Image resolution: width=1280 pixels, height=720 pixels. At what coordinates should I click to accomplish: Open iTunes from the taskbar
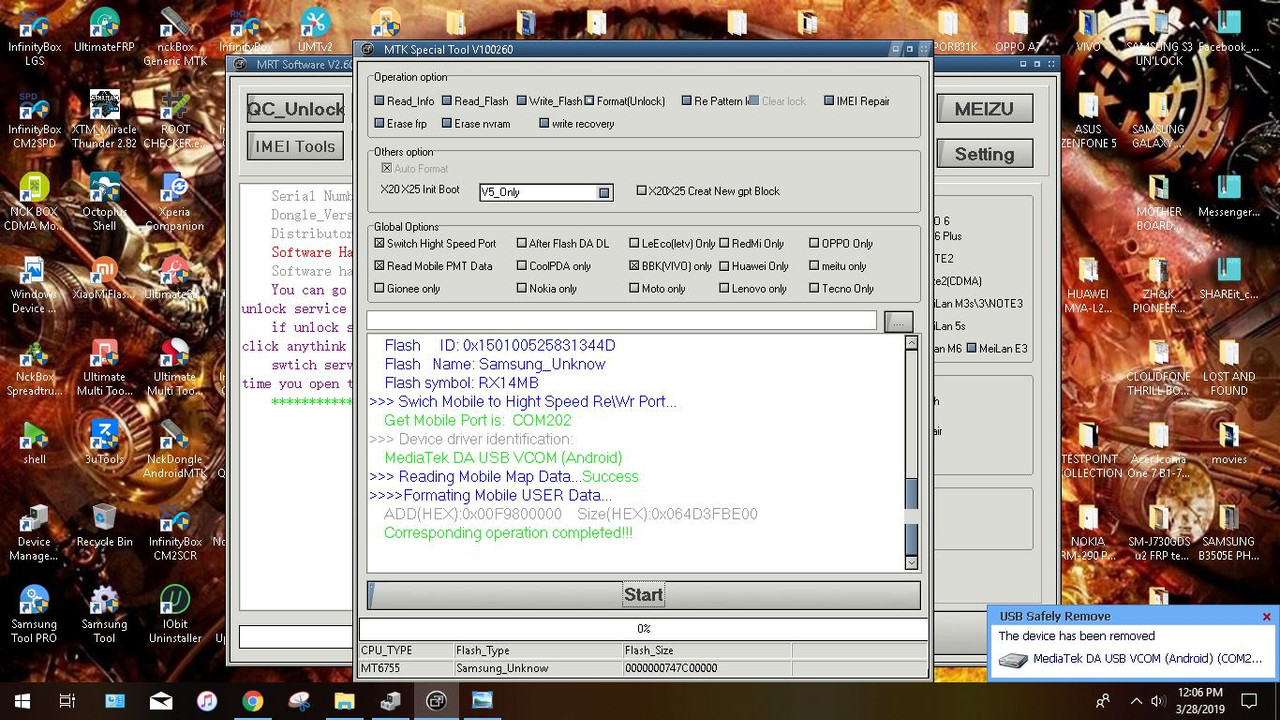coord(206,701)
